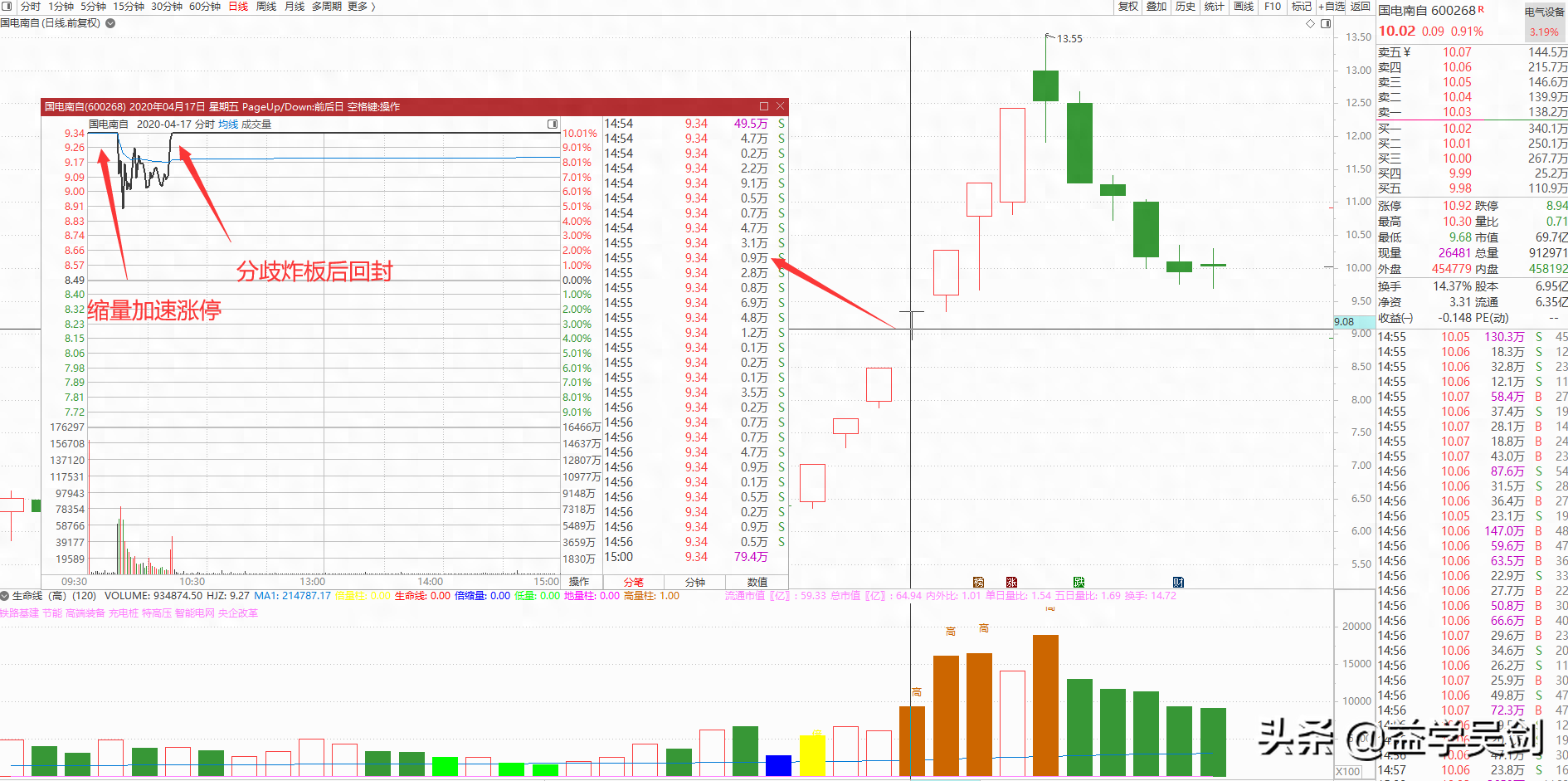Maximize the 国电南自 intraday popup window
Screen dimensions: 1568x781
click(x=764, y=106)
